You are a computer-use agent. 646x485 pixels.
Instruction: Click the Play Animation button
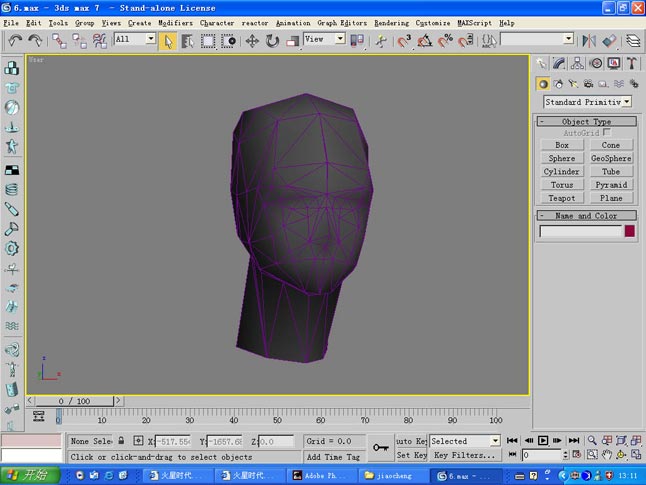543,440
